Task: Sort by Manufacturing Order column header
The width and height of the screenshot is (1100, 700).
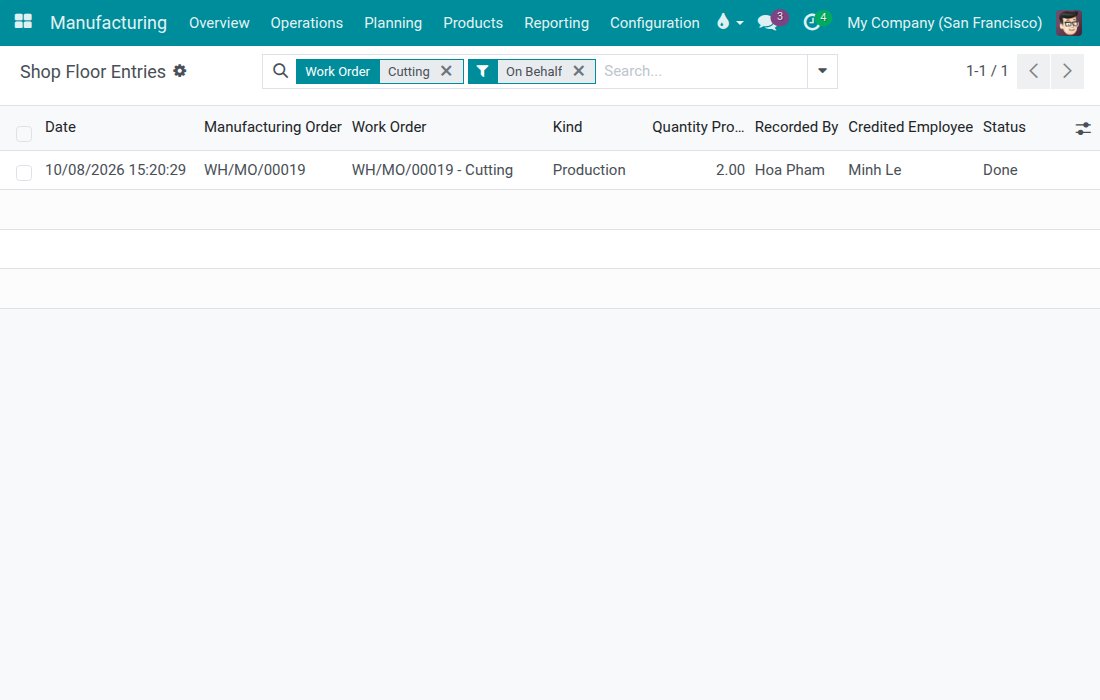Action: [273, 127]
